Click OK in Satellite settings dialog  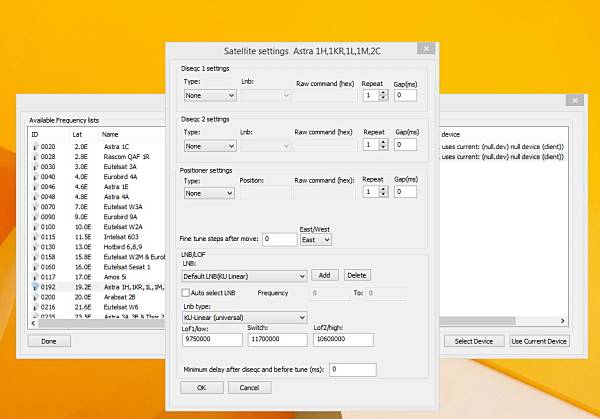click(x=202, y=388)
